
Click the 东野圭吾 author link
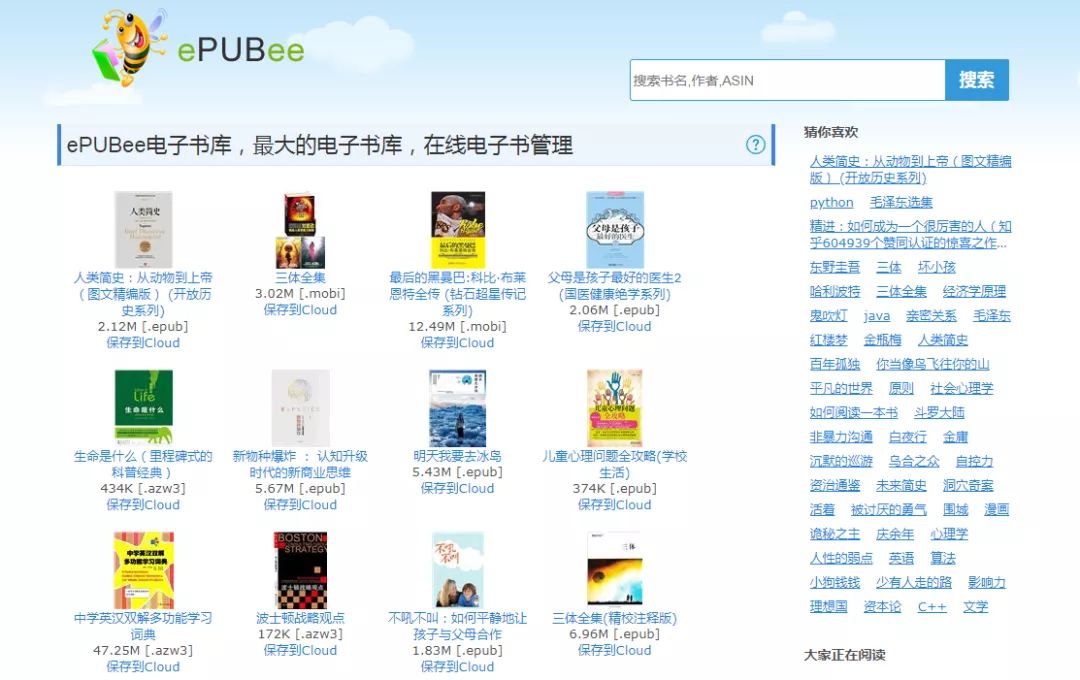pyautogui.click(x=834, y=267)
